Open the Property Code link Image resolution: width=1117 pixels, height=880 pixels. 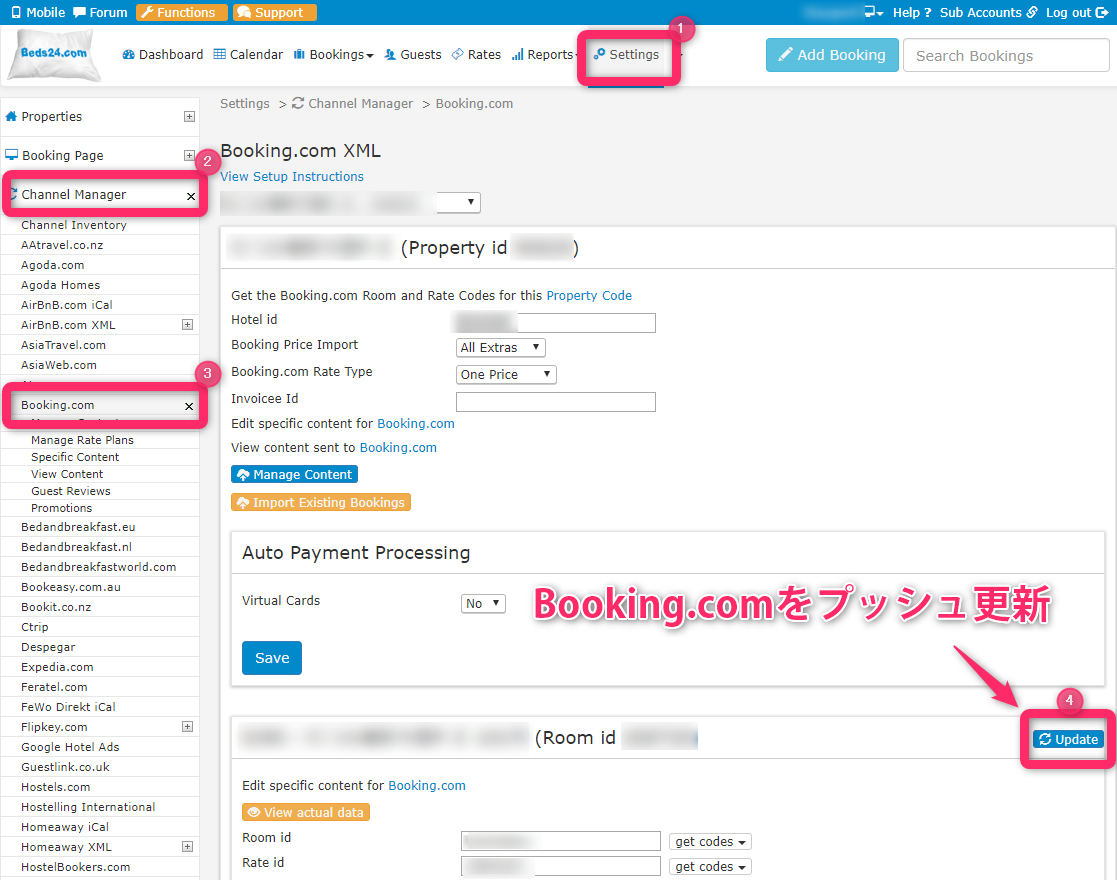(x=589, y=295)
